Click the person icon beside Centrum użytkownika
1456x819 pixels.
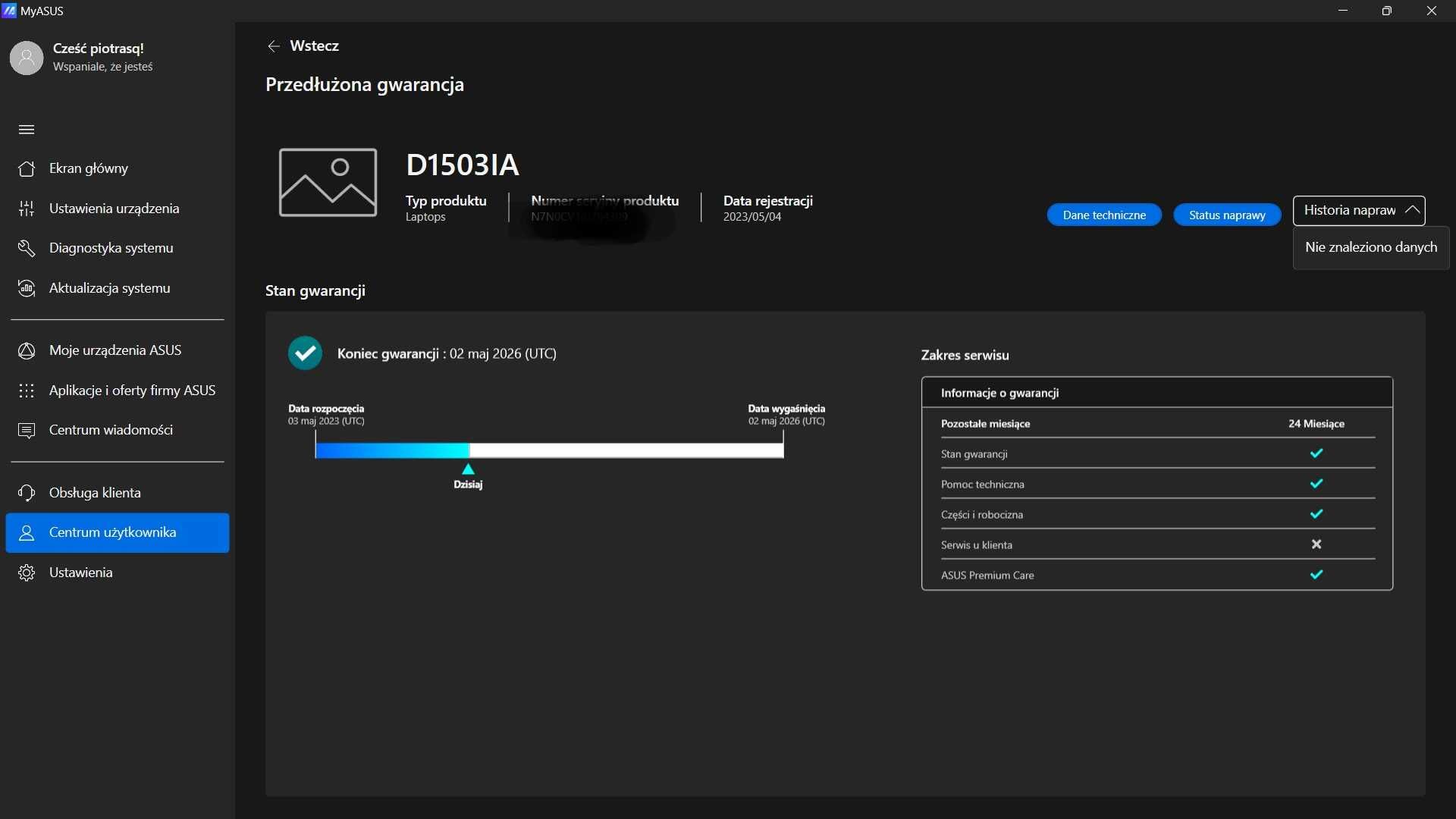pos(27,533)
